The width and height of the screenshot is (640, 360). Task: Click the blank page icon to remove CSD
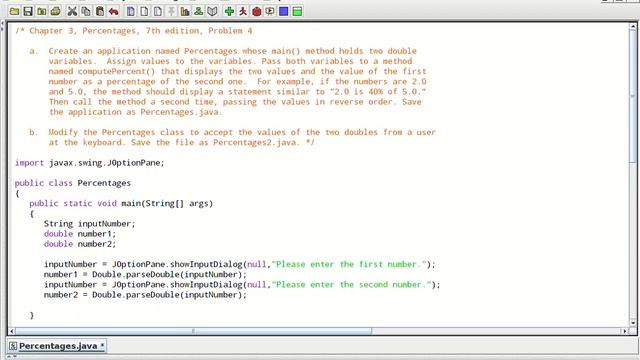144,11
